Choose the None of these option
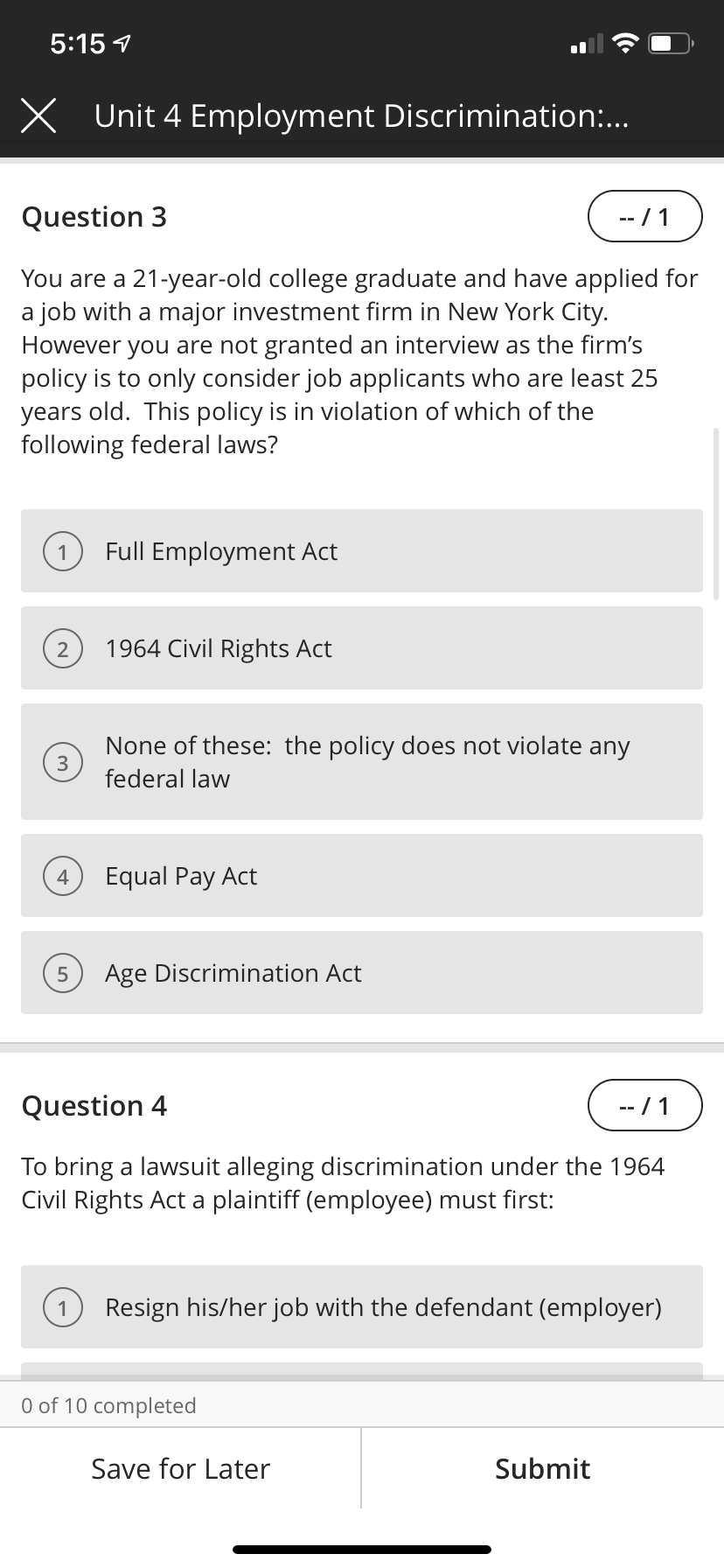 362,762
